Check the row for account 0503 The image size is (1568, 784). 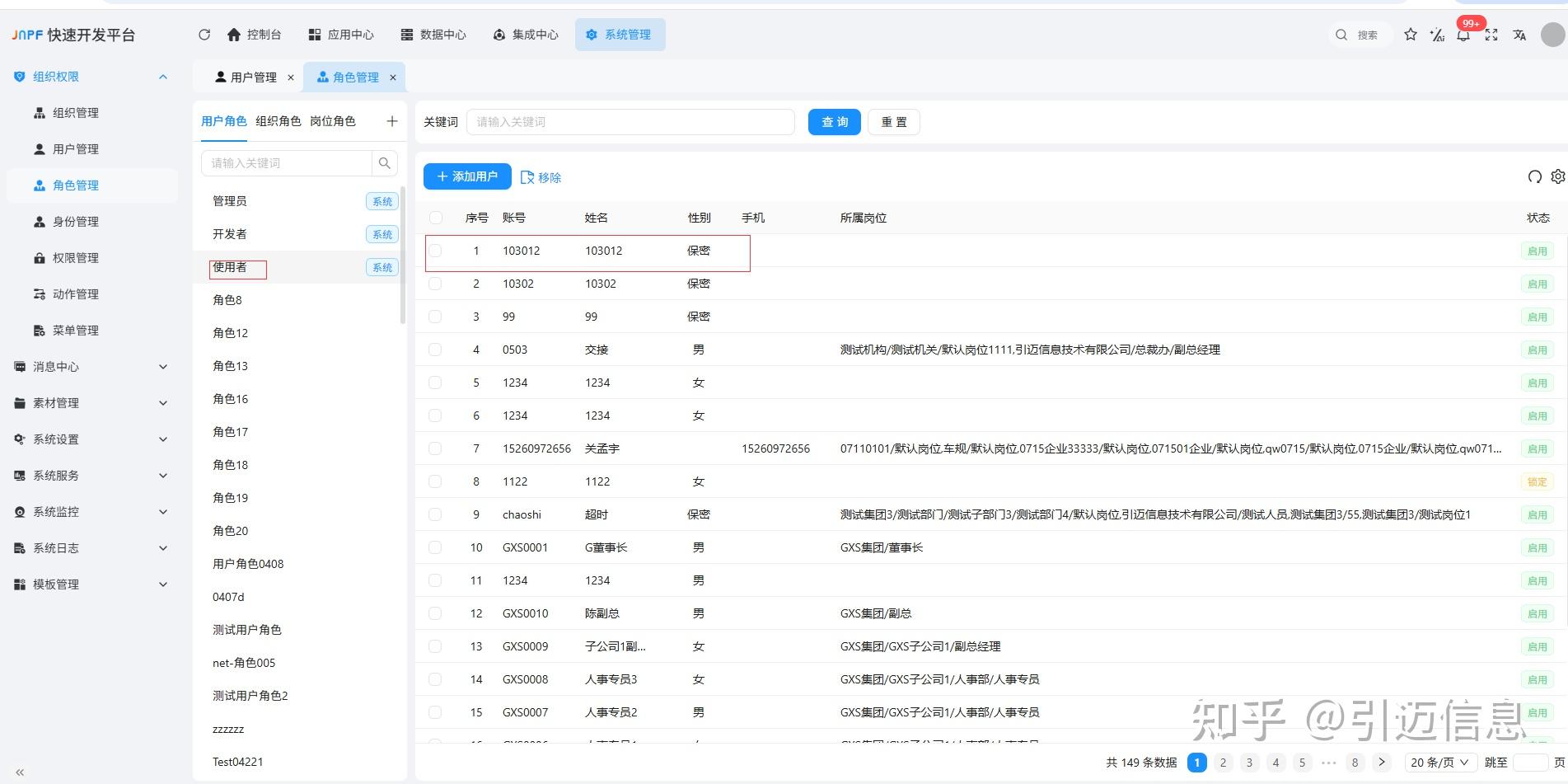point(436,350)
